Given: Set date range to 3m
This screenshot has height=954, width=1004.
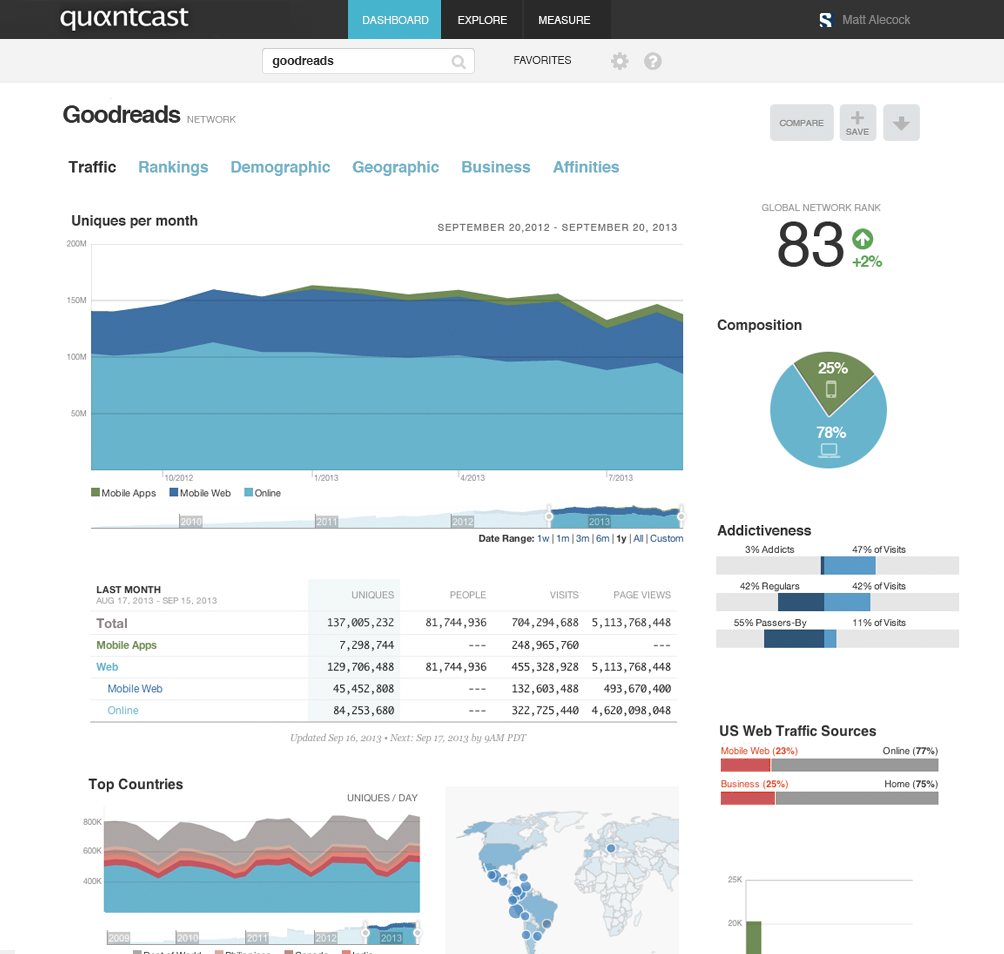Looking at the screenshot, I should tap(583, 538).
